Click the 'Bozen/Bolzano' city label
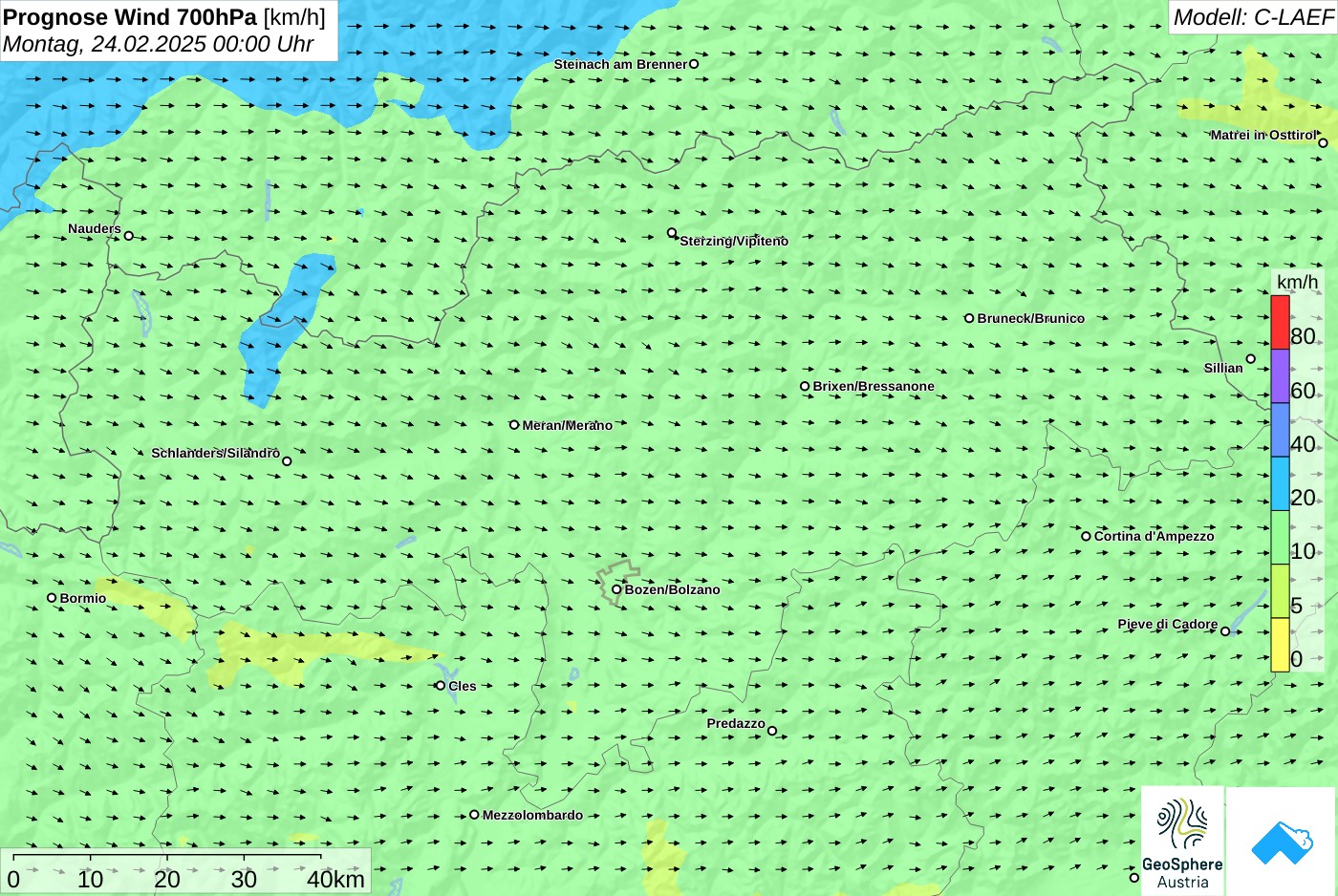Screen dimensions: 1338x896 [x=673, y=589]
